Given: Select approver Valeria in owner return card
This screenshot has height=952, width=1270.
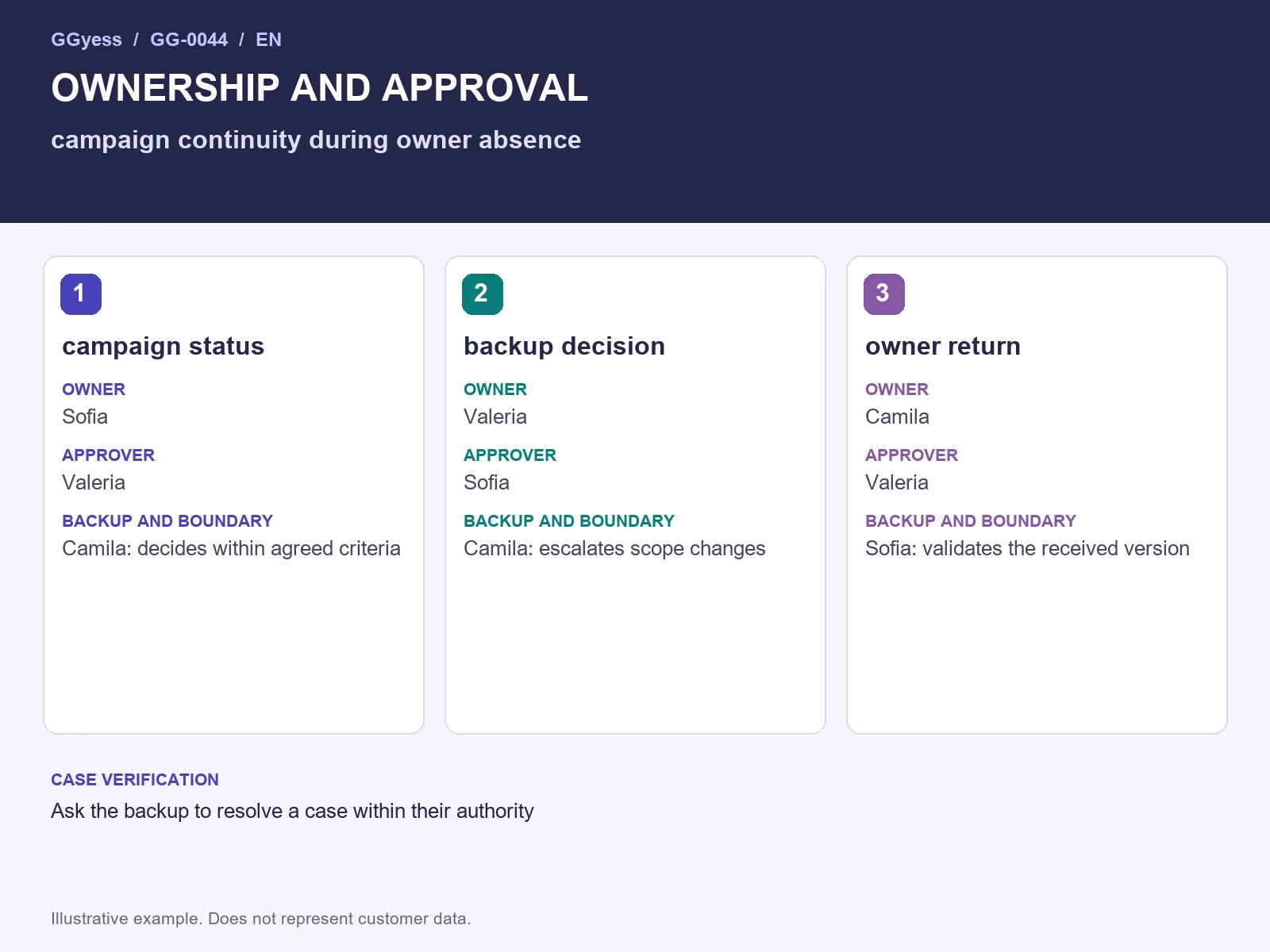Looking at the screenshot, I should point(897,482).
